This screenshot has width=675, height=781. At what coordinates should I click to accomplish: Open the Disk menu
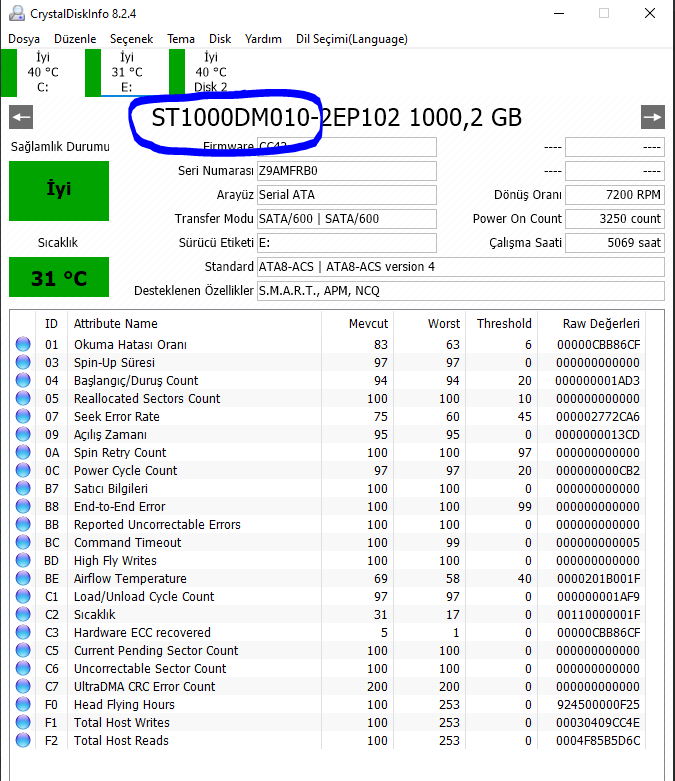pos(220,39)
